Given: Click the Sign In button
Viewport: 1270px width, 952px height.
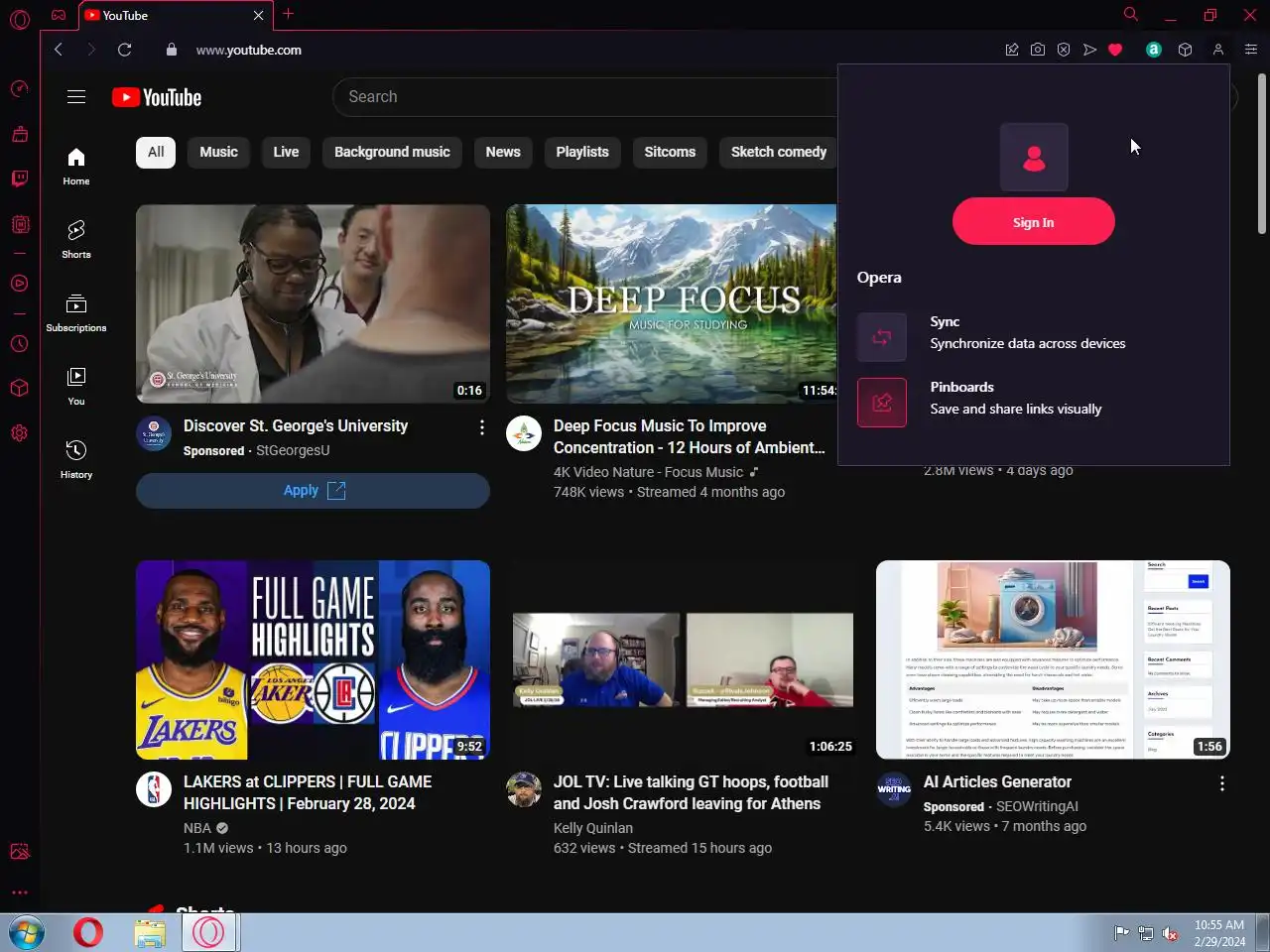Looking at the screenshot, I should click(1034, 222).
